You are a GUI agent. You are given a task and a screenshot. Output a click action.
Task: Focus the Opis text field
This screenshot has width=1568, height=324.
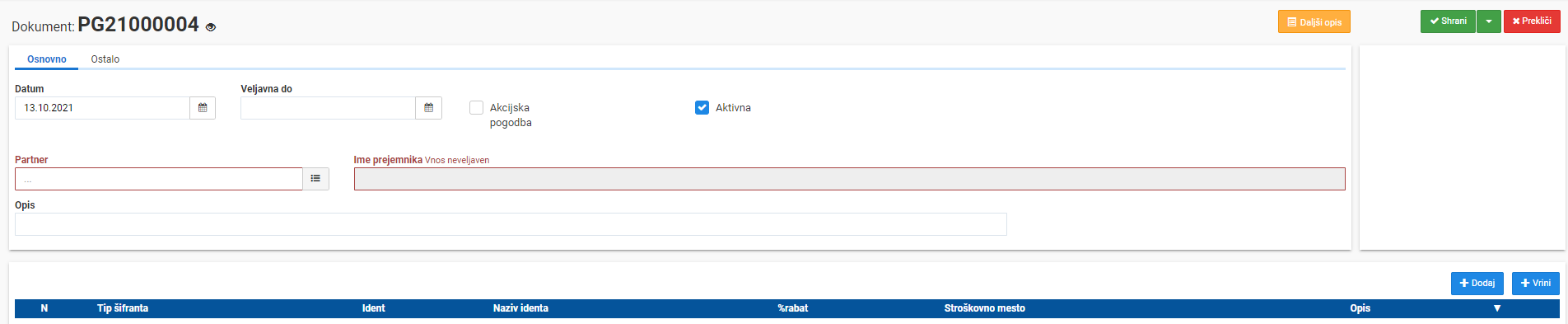tap(511, 224)
